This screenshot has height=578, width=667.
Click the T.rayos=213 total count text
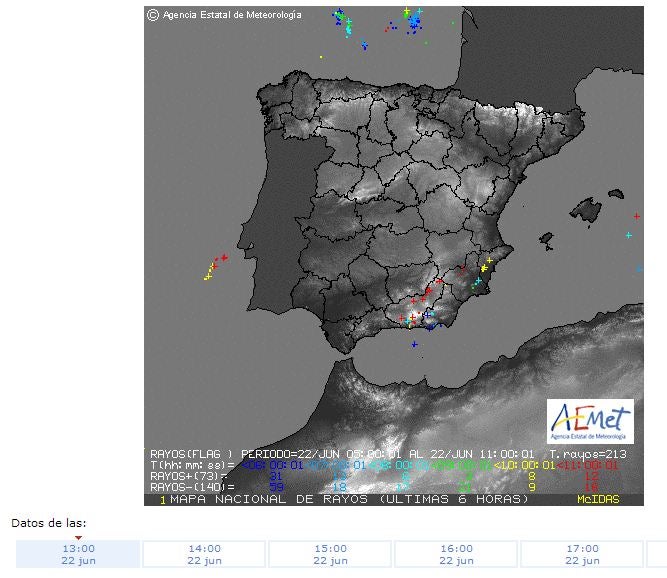point(599,453)
